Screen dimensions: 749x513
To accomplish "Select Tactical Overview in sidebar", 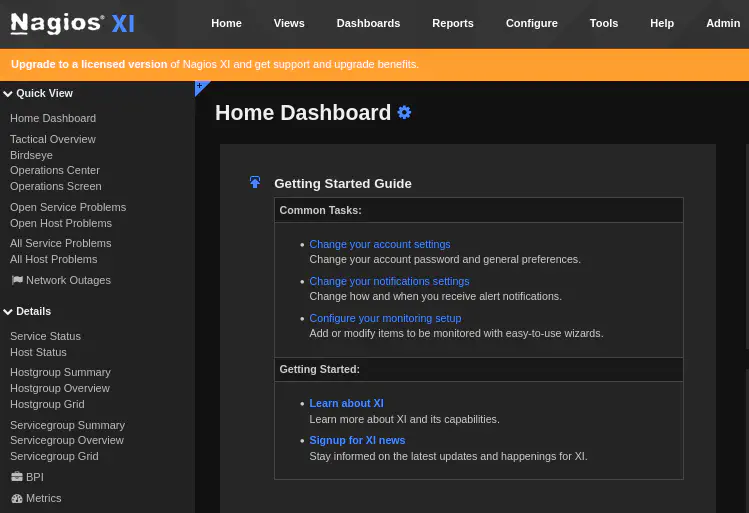I will coord(53,139).
